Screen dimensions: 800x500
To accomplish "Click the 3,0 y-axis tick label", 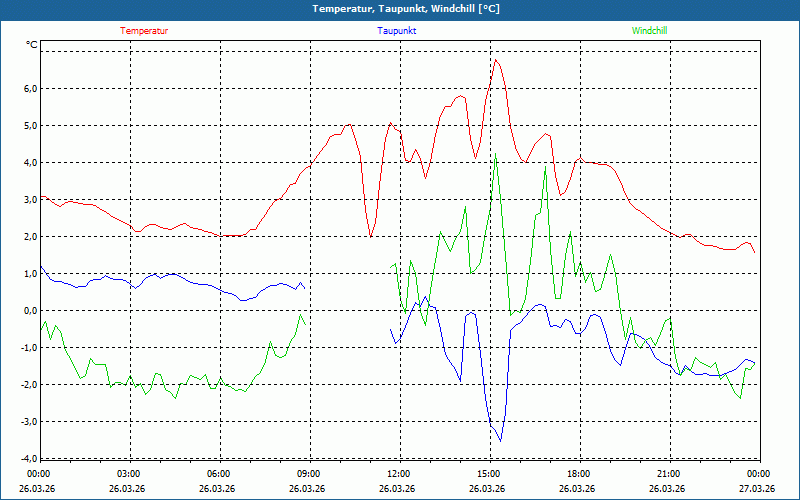I will click(x=27, y=200).
